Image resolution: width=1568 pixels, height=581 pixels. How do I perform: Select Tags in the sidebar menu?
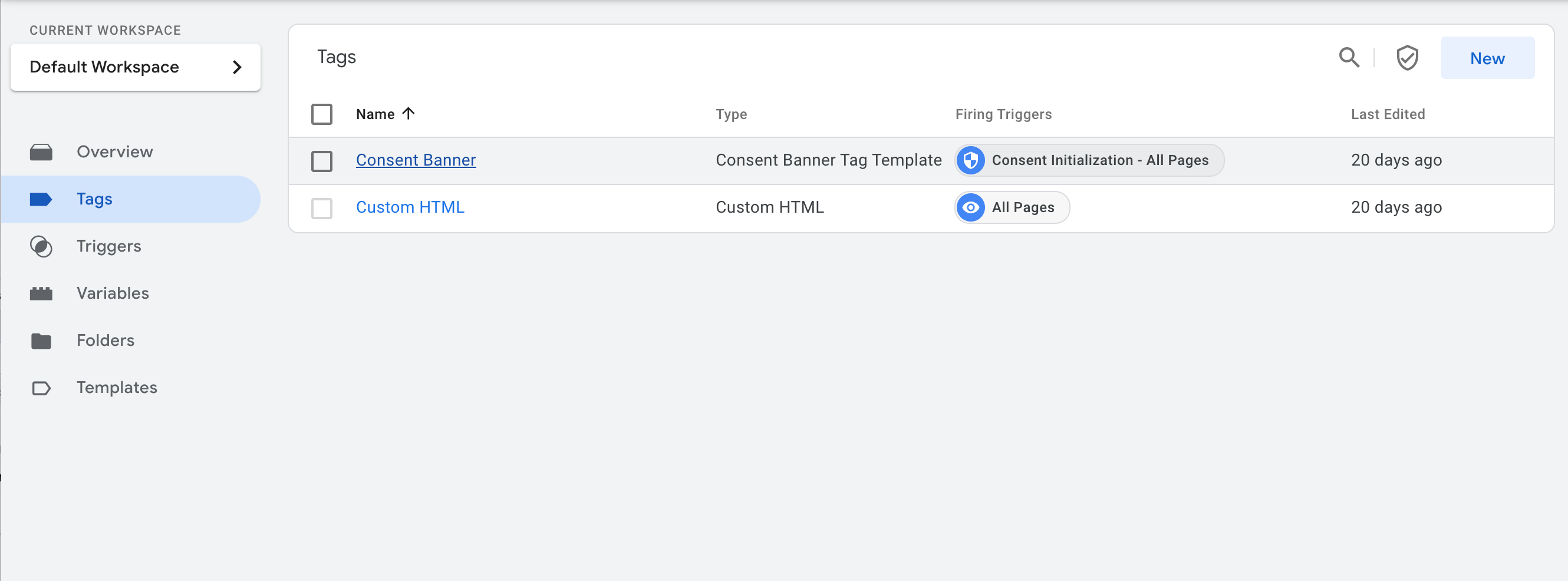pyautogui.click(x=130, y=199)
